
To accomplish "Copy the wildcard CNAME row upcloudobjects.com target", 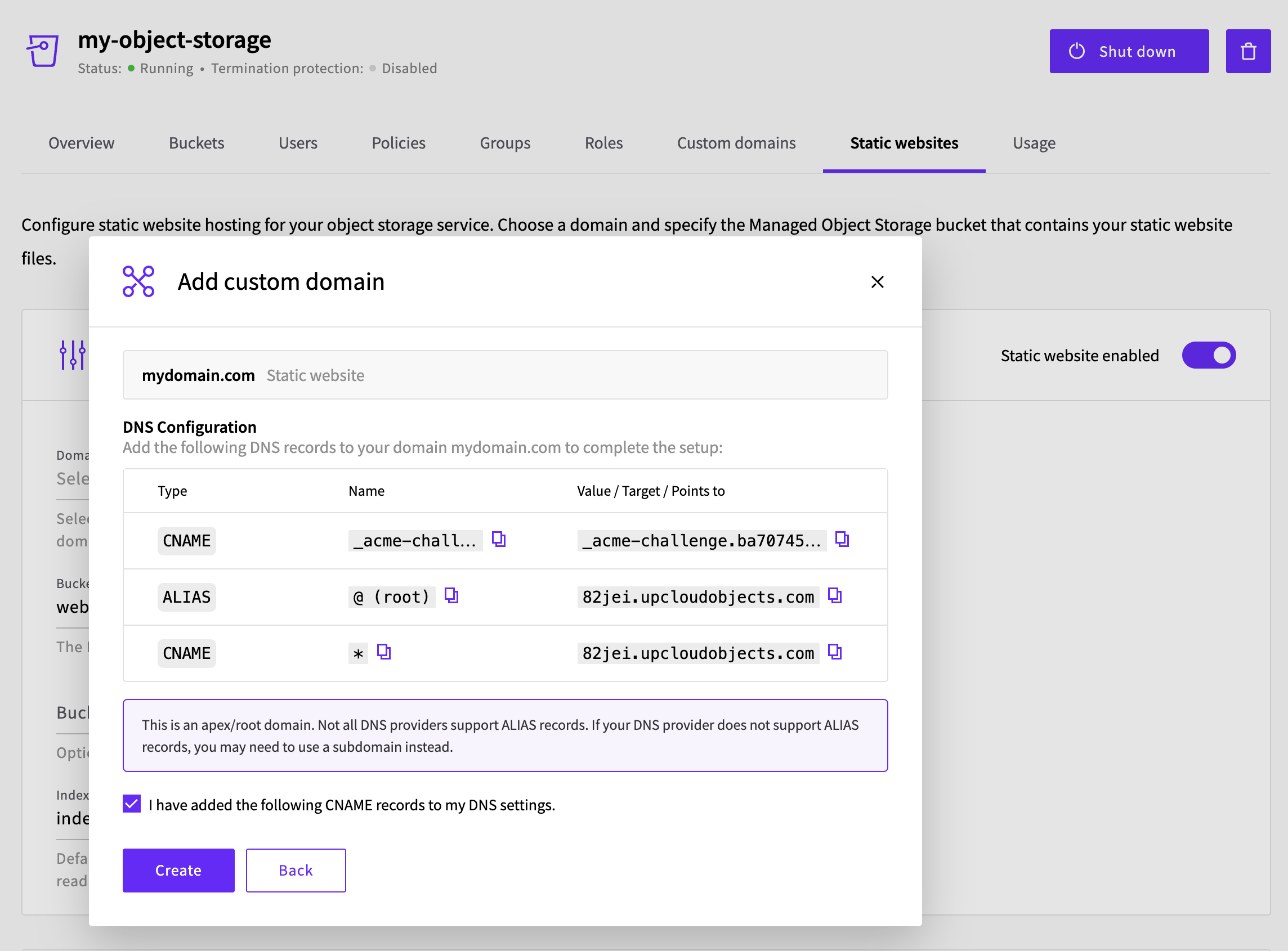I will tap(834, 652).
